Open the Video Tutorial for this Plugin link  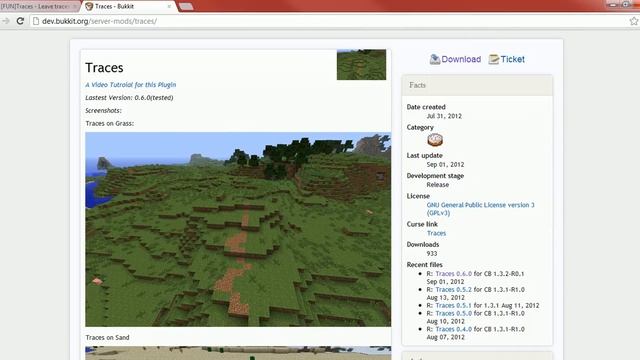pos(131,85)
